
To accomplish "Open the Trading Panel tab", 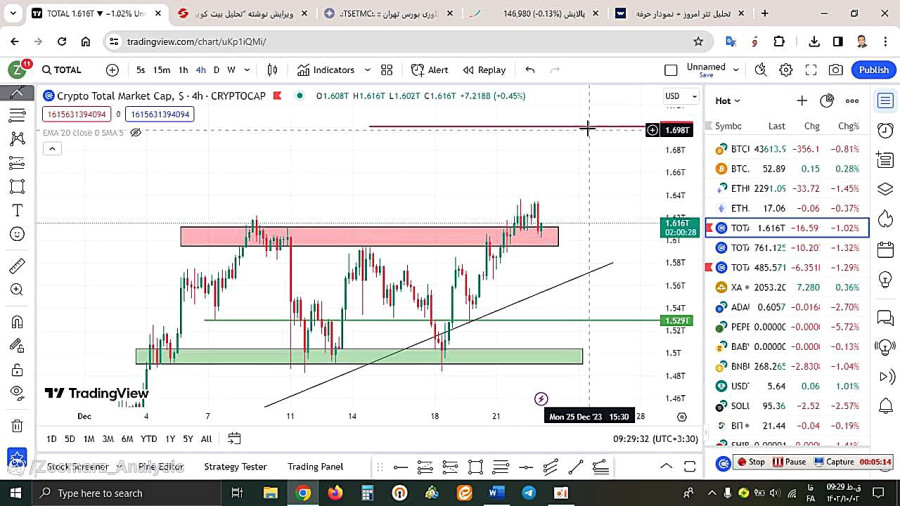I will tap(315, 467).
